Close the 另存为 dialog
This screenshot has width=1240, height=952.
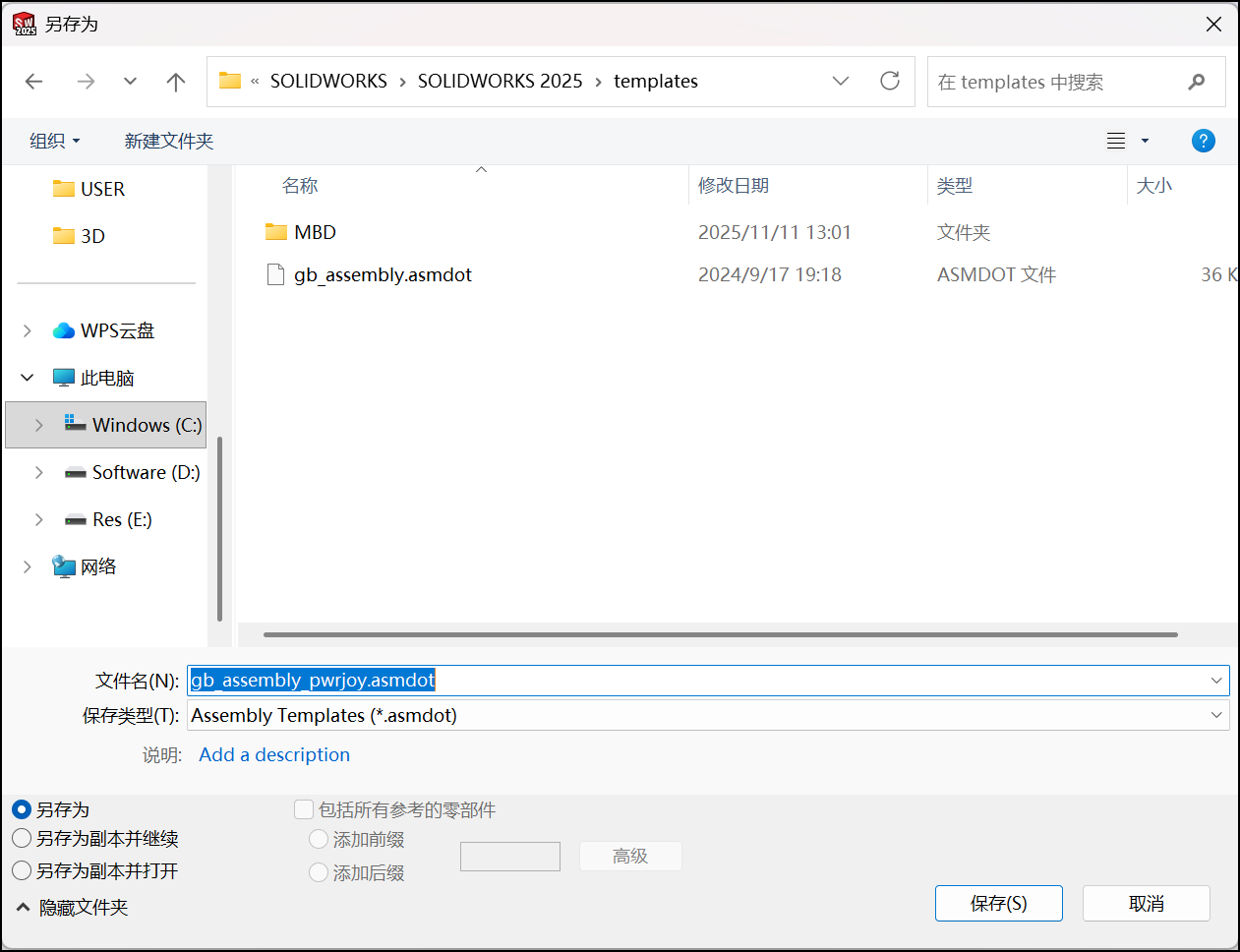click(1214, 24)
